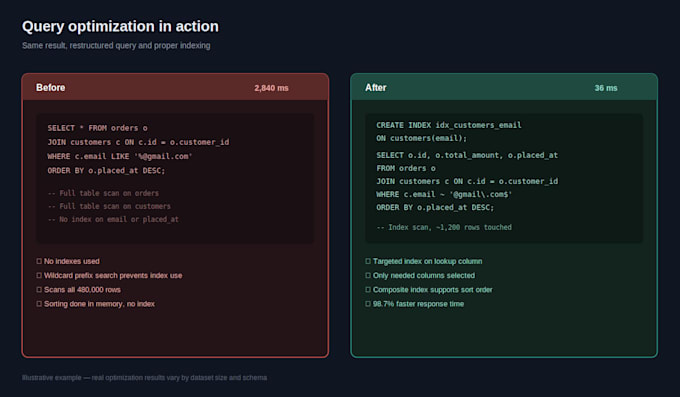Screen dimensions: 680x397
Task: Click the 'SELECT * FROM orders o' code line
Action: pyautogui.click(x=98, y=128)
